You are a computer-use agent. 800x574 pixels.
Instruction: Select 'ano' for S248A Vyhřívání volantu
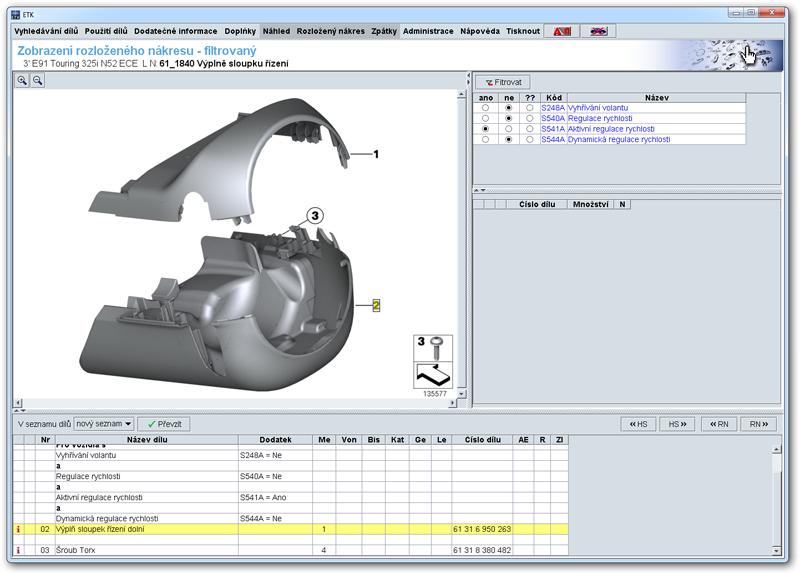coord(485,108)
